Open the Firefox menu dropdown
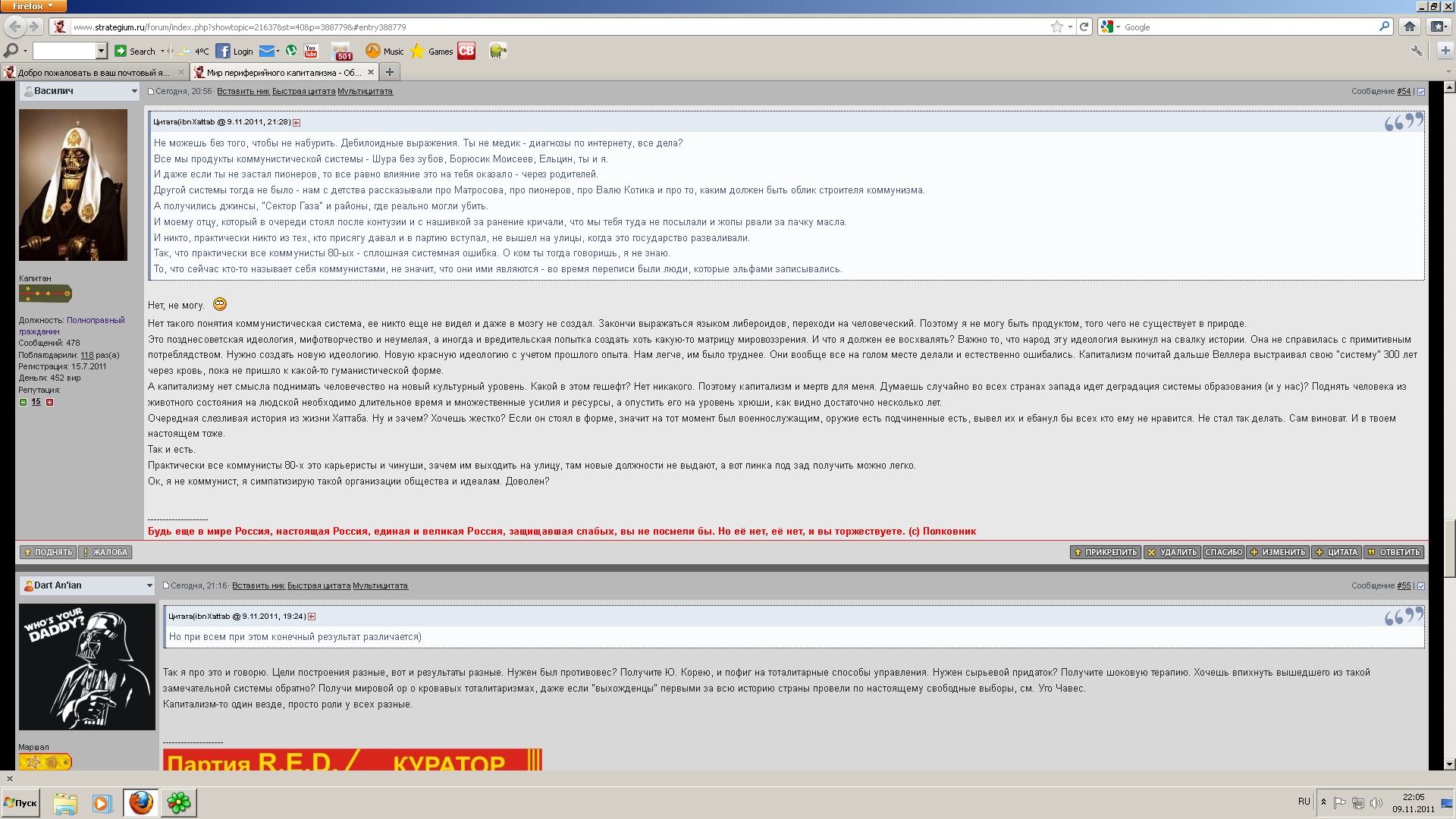Screen dimensions: 1456x819 click(x=33, y=6)
